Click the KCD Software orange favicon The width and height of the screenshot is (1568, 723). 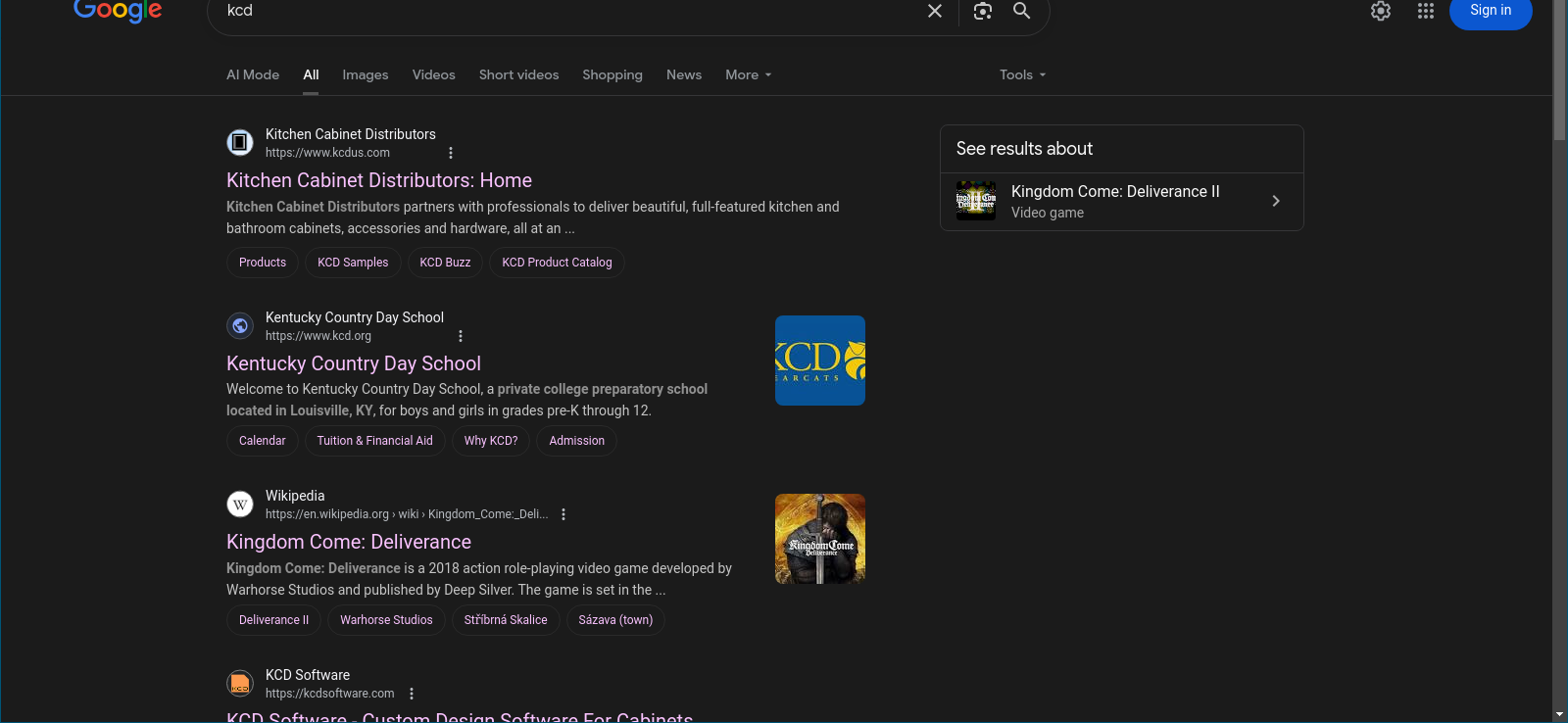(x=240, y=683)
